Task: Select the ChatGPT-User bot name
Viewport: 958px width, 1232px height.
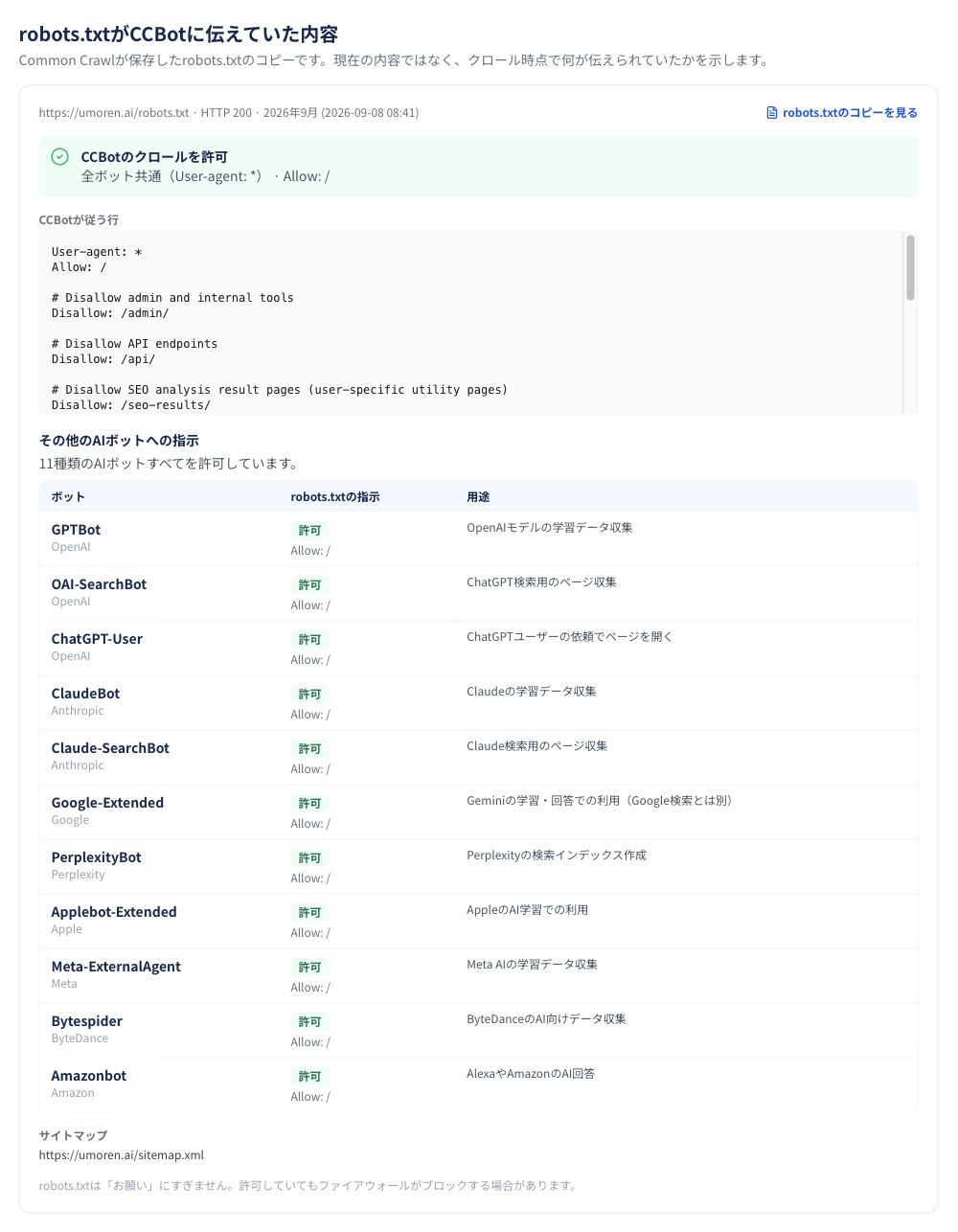Action: [97, 639]
